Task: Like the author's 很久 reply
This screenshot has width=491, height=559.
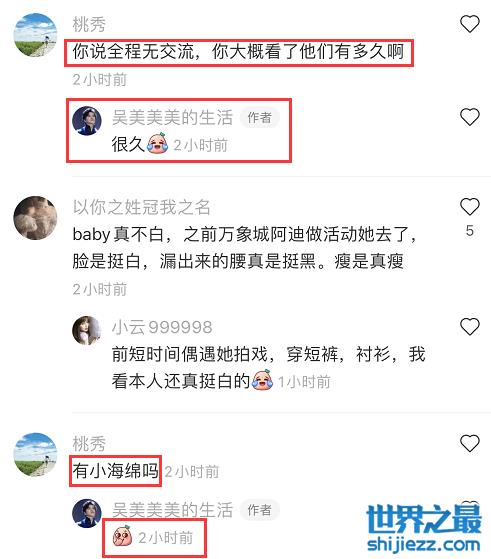Action: pos(470,117)
